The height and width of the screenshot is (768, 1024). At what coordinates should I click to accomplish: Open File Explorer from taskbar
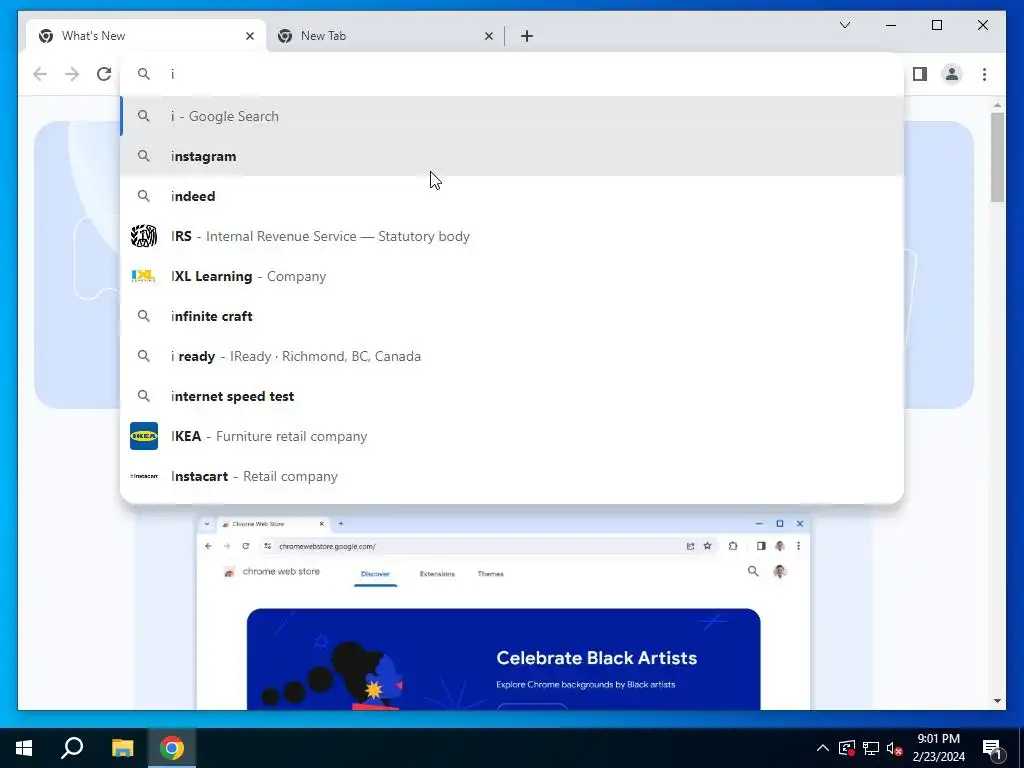122,748
